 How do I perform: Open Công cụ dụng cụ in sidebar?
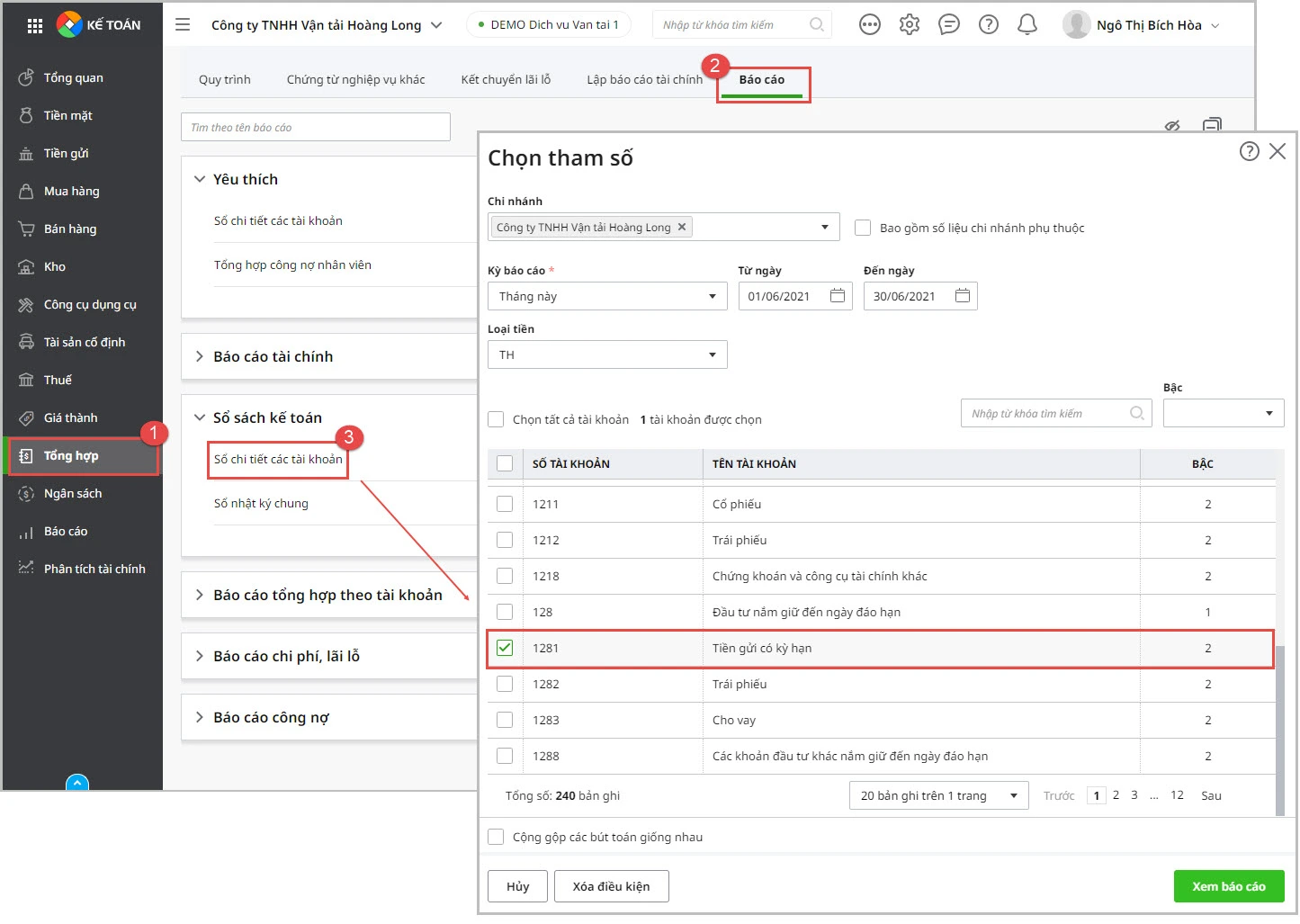(90, 305)
